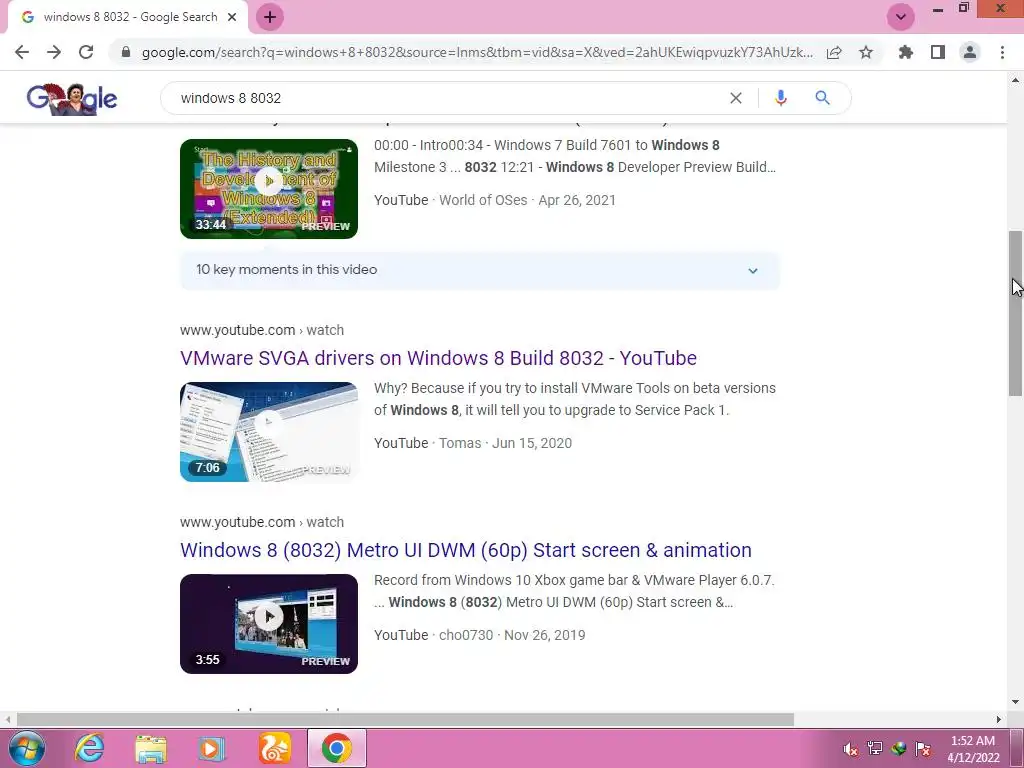Screen dimensions: 1024x768
Task: Share this page via address bar icon
Action: point(834,52)
